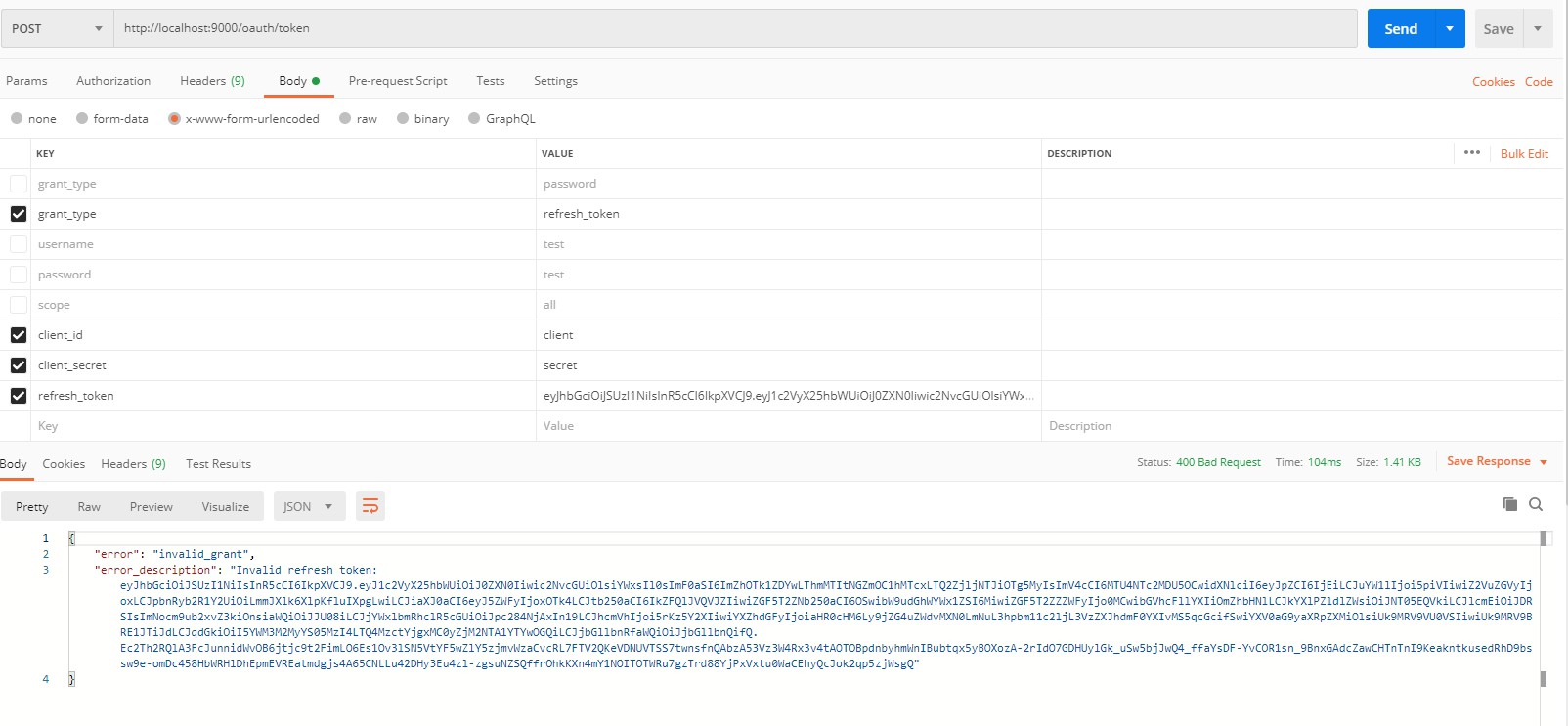Enable the unchecked grant_type password row
Screen dimensions: 1568x726
click(19, 184)
